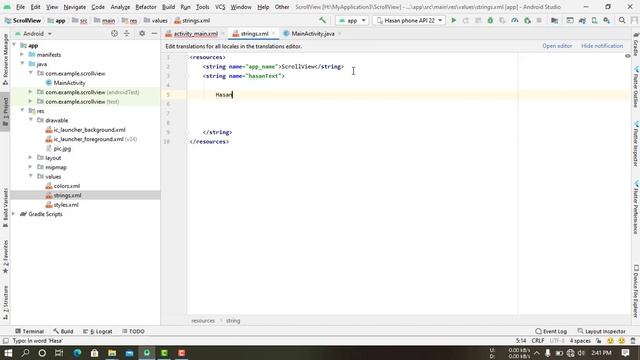Collapse the values folder
The height and width of the screenshot is (360, 640).
click(30, 176)
